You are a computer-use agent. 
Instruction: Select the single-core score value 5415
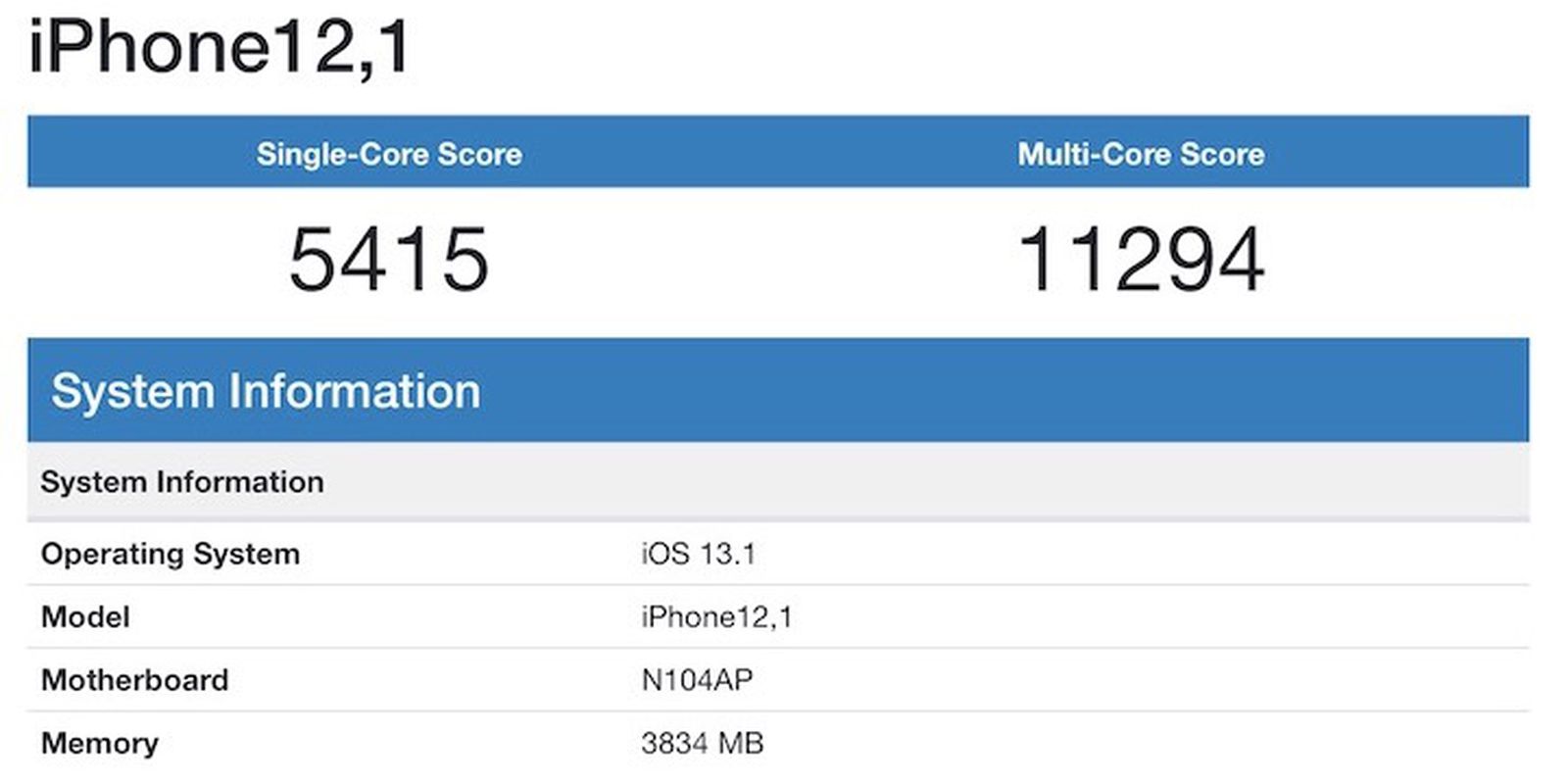click(x=389, y=260)
